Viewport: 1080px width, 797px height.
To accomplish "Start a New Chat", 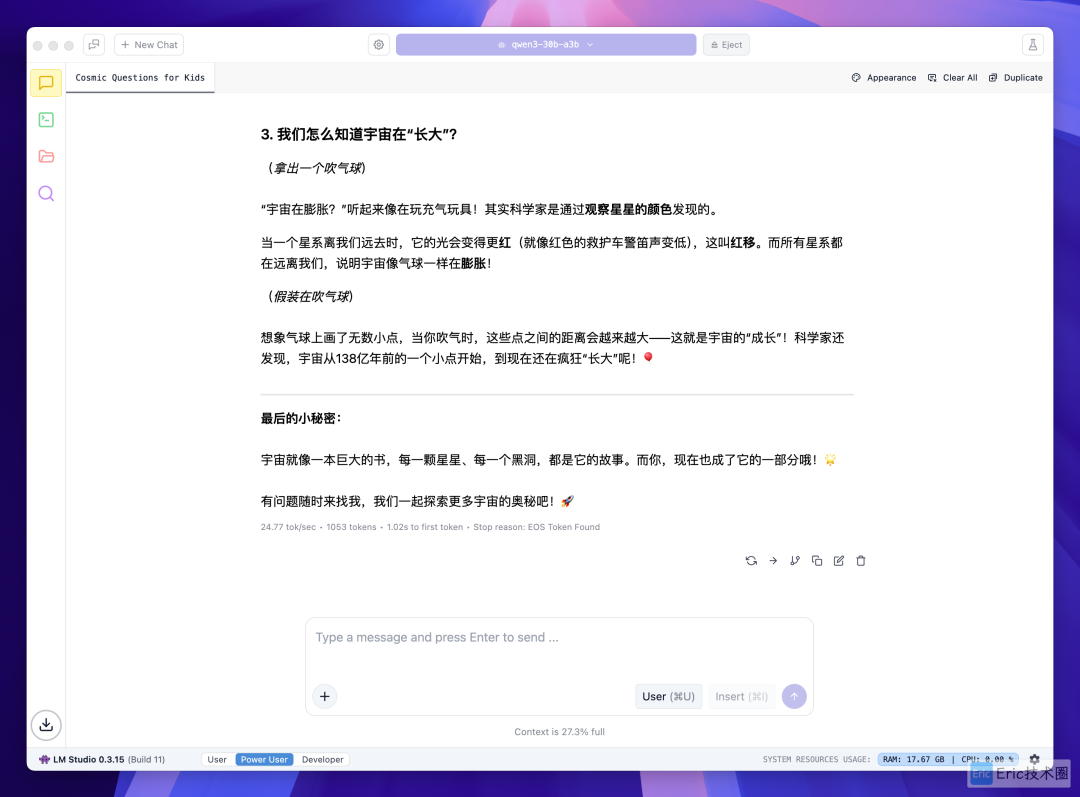I will coord(149,45).
